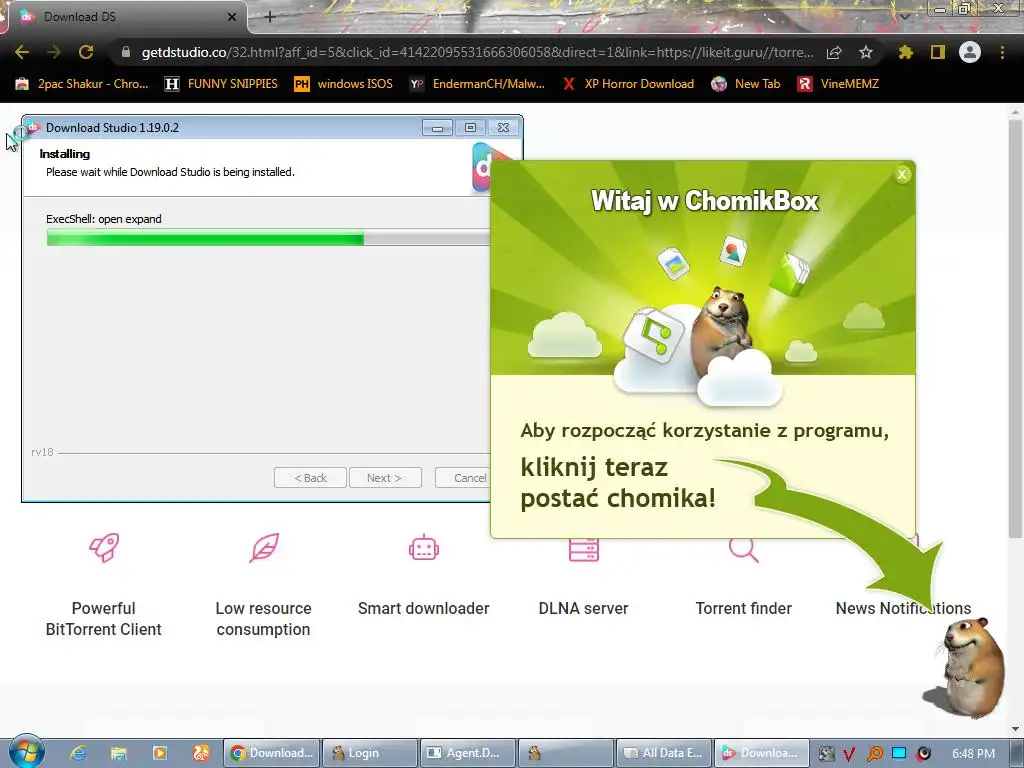
Task: Click the 'kliknij teraz postać chomika!' text
Action: pos(618,483)
